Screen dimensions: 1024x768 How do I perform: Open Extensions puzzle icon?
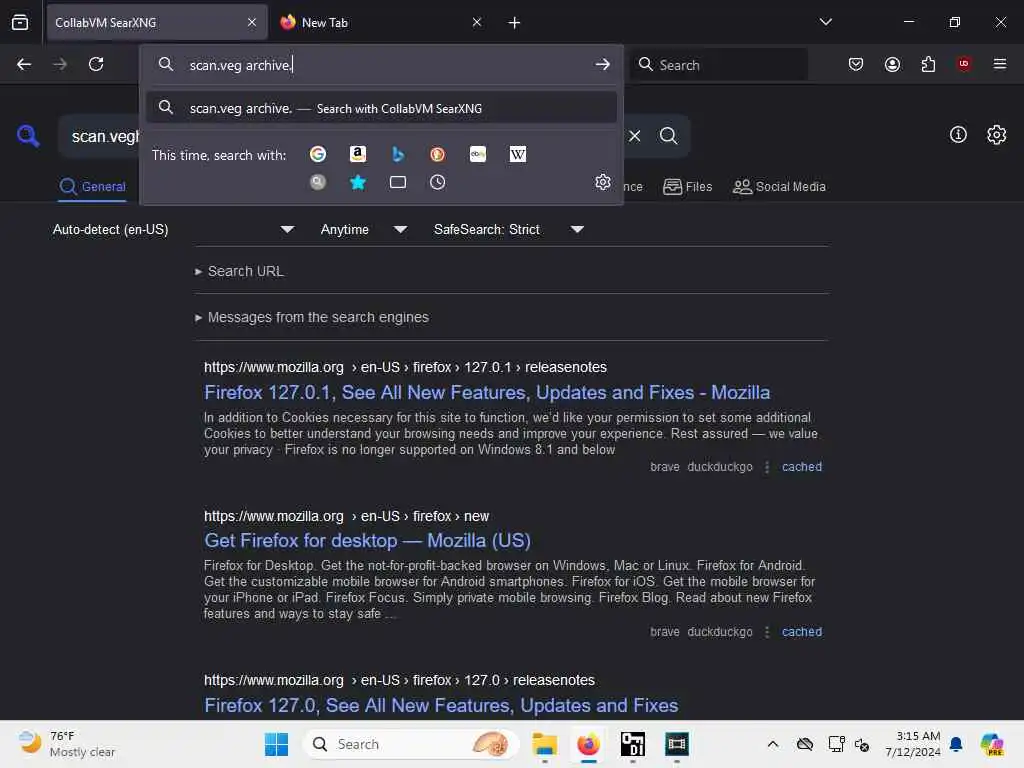[928, 64]
